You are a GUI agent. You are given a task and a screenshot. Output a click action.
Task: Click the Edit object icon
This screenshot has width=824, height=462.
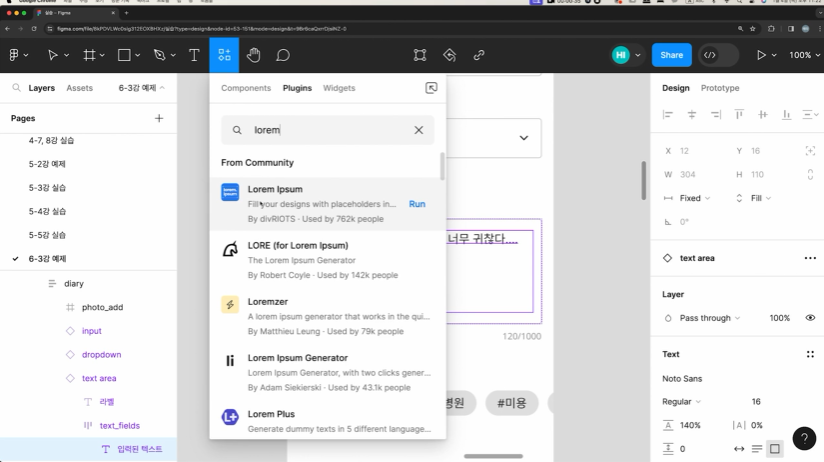pos(420,55)
